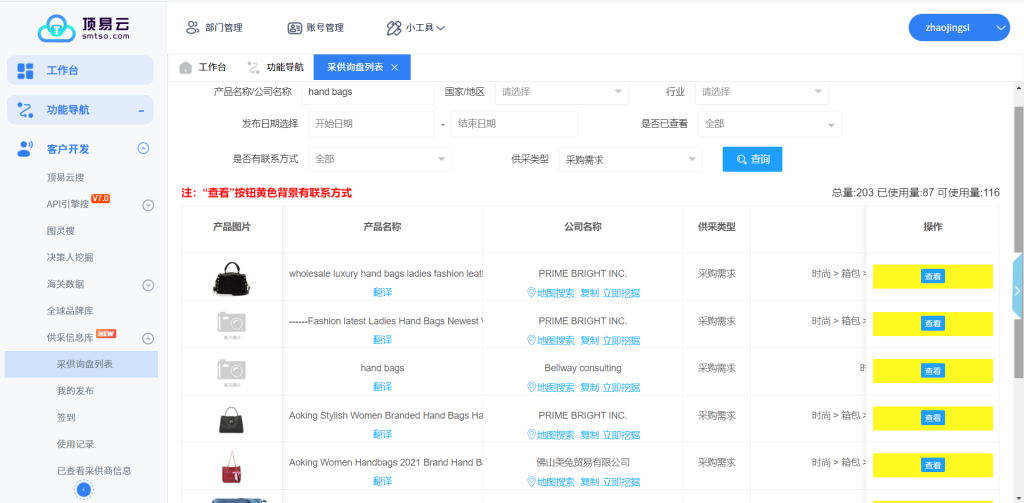Click 地图搜索 for Bellway consulting

(x=550, y=387)
